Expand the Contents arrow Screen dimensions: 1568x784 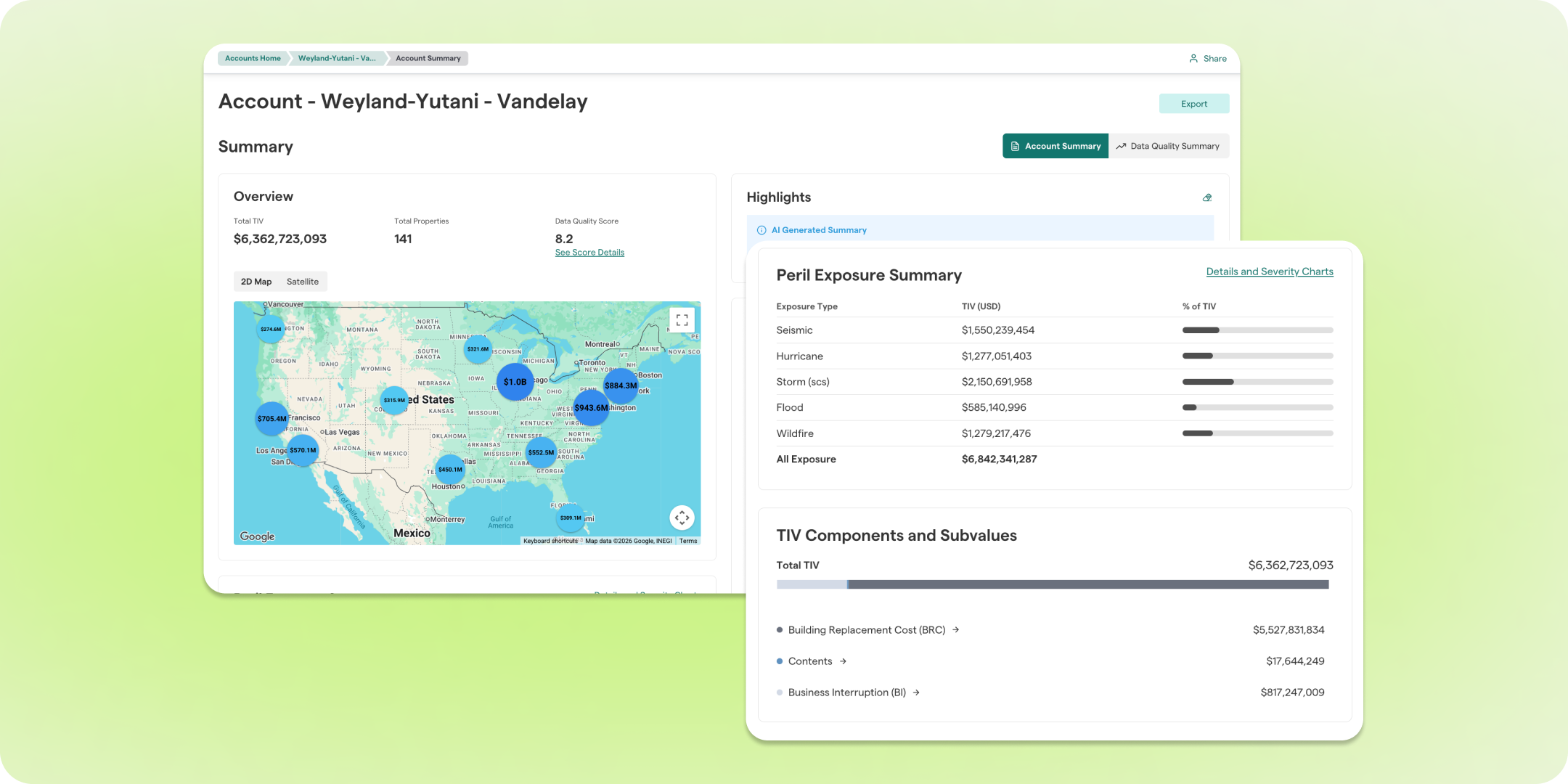click(x=843, y=661)
